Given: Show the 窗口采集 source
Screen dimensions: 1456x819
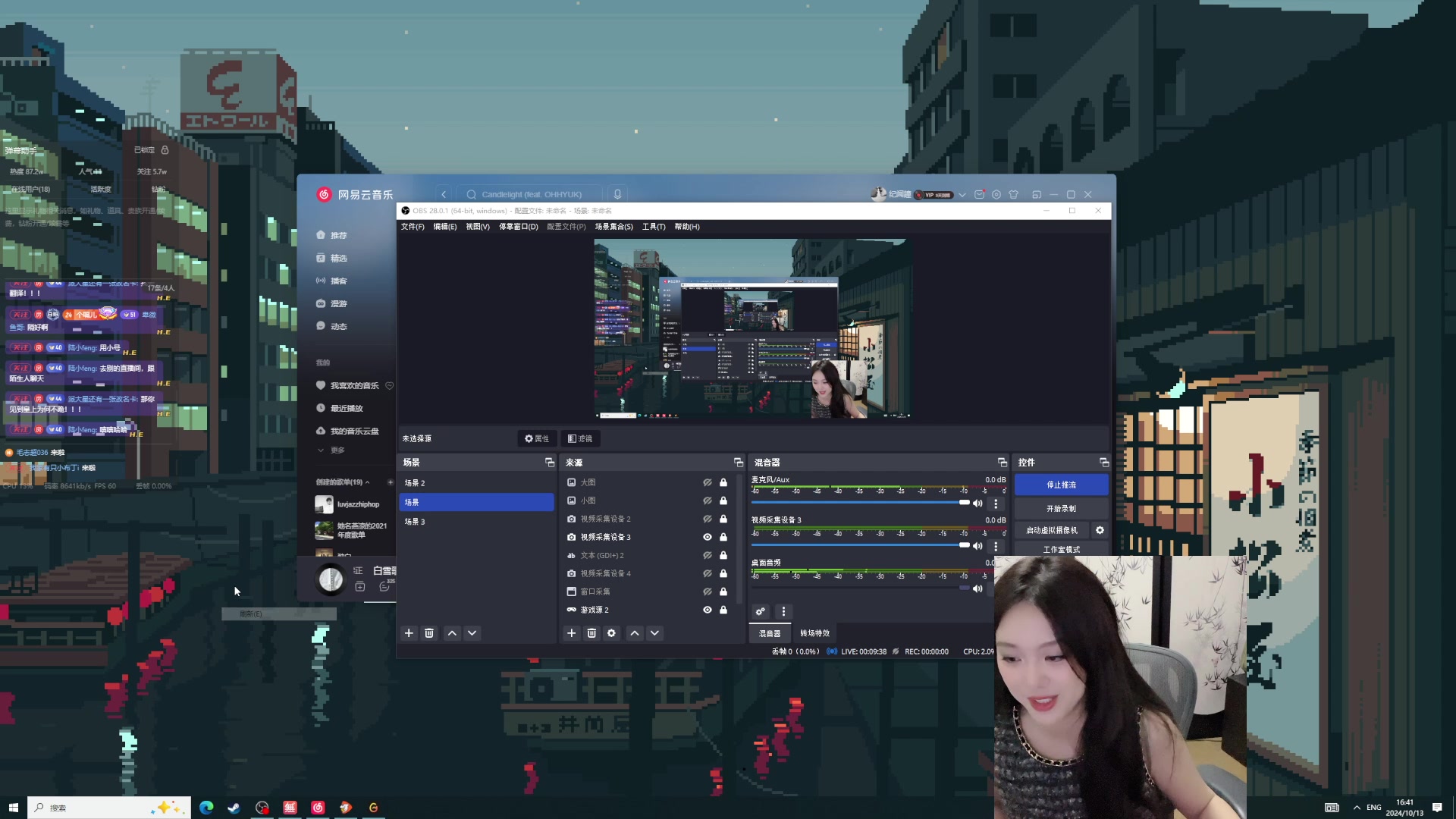Looking at the screenshot, I should (x=708, y=591).
